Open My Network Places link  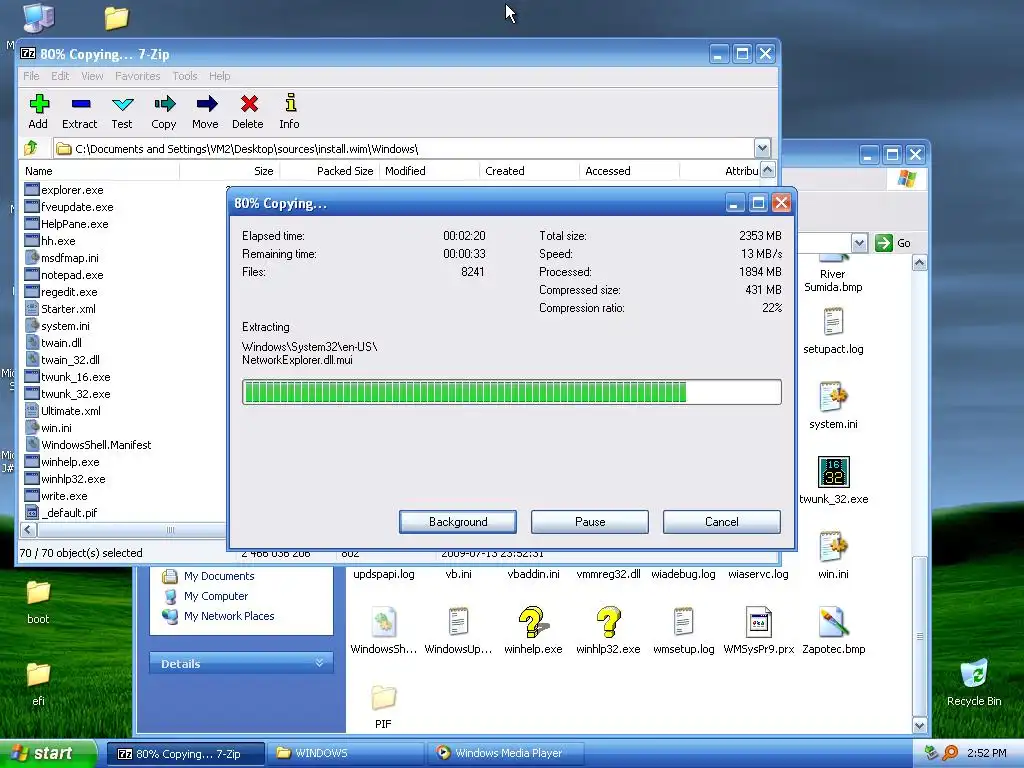point(229,616)
